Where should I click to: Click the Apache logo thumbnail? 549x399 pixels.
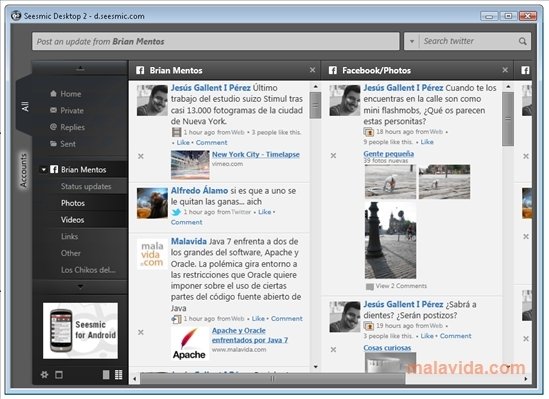click(x=189, y=344)
